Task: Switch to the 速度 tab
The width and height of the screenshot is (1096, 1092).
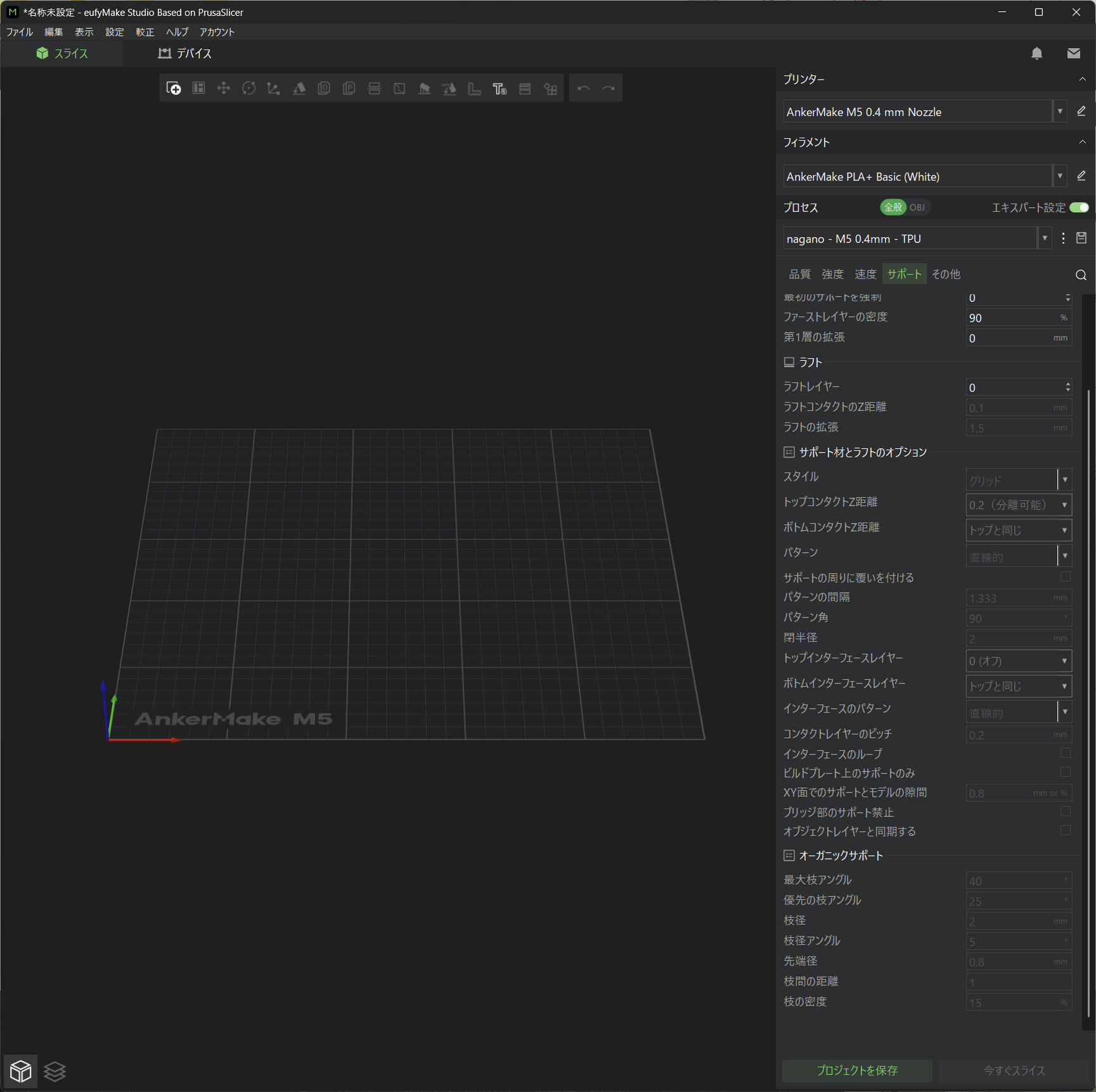Action: 865,274
